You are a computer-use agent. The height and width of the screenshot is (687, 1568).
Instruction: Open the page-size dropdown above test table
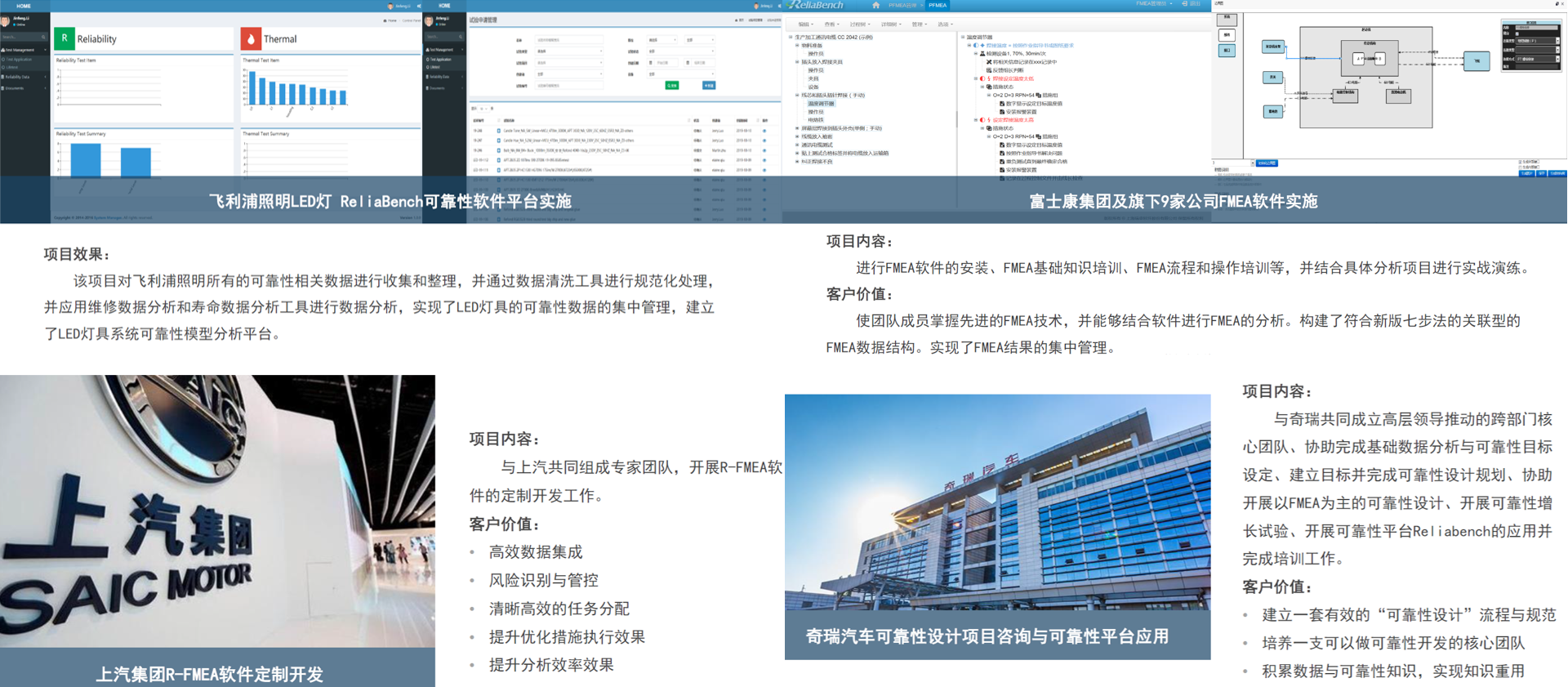pos(482,108)
